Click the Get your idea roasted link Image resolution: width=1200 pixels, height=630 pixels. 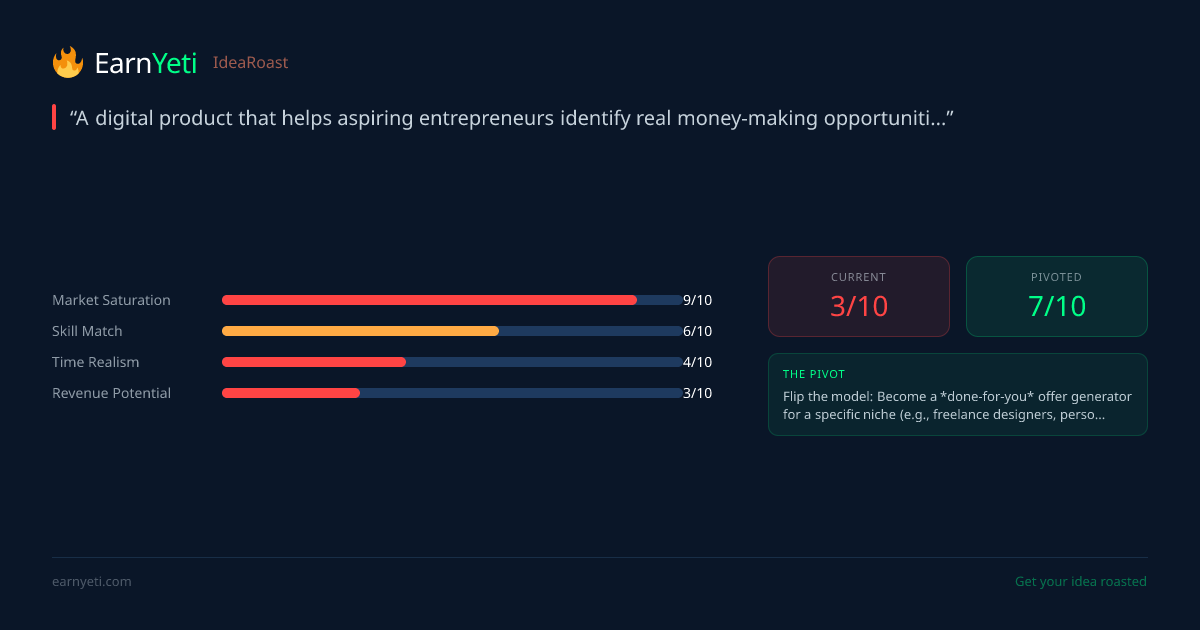[1080, 582]
